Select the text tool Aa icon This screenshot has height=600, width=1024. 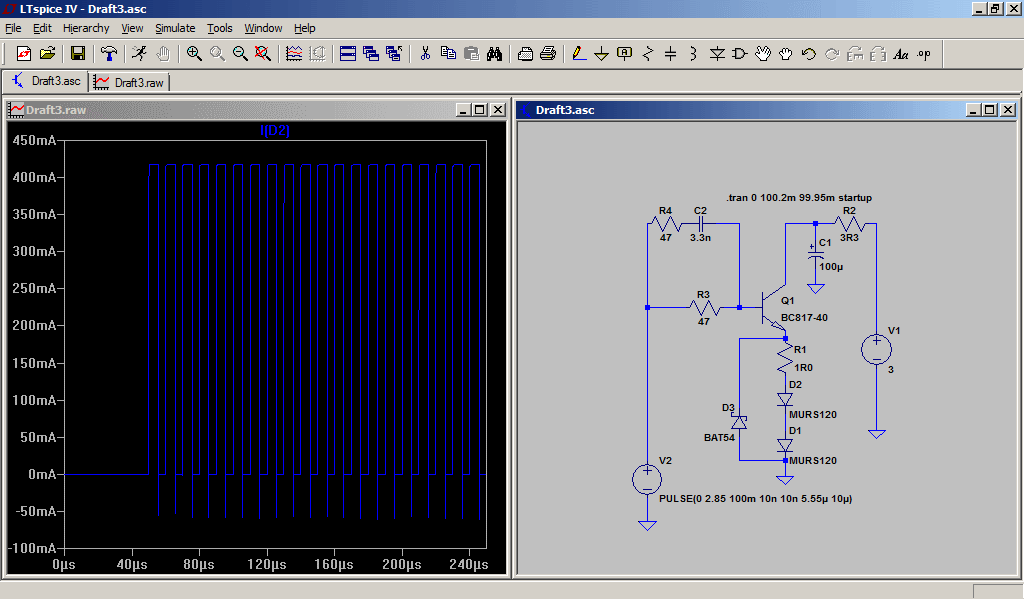pos(901,54)
